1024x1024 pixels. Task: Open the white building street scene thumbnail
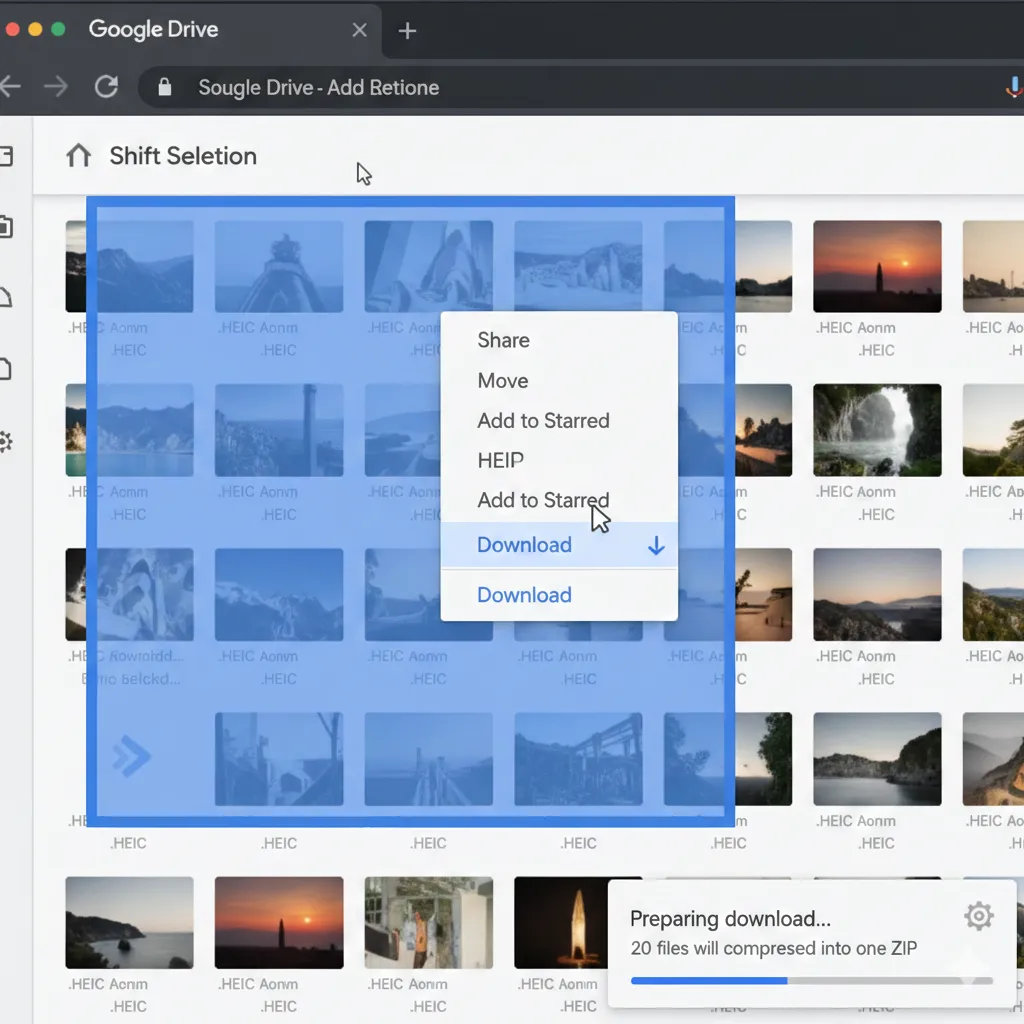coord(428,922)
